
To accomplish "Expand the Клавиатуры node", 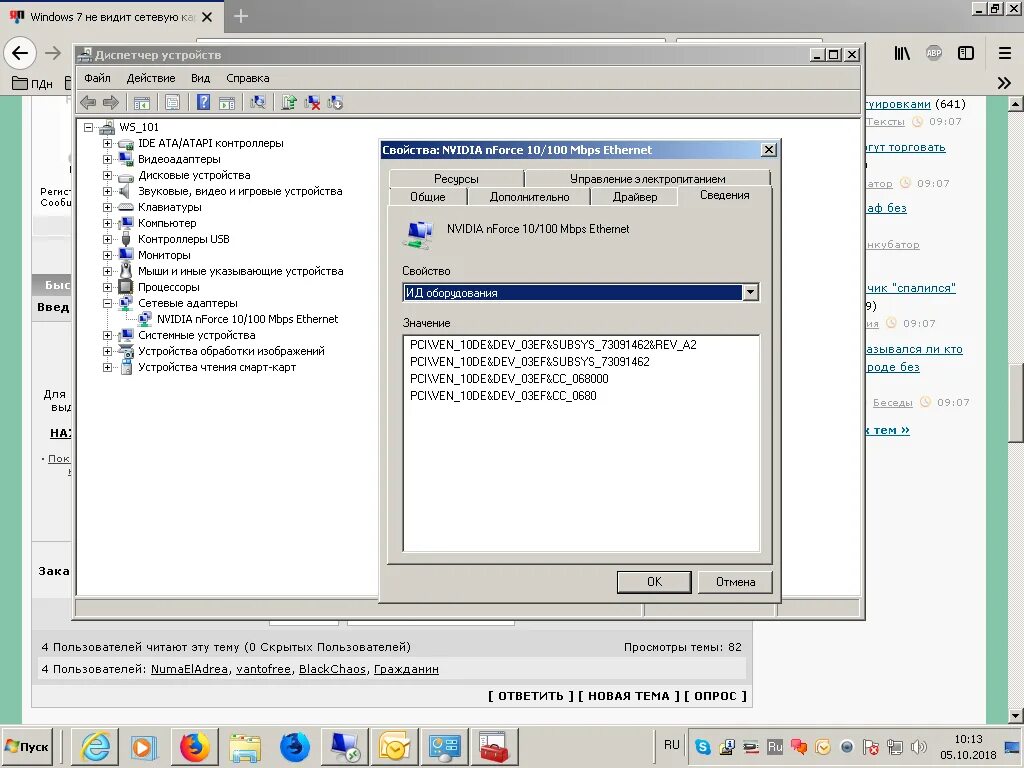I will click(108, 207).
